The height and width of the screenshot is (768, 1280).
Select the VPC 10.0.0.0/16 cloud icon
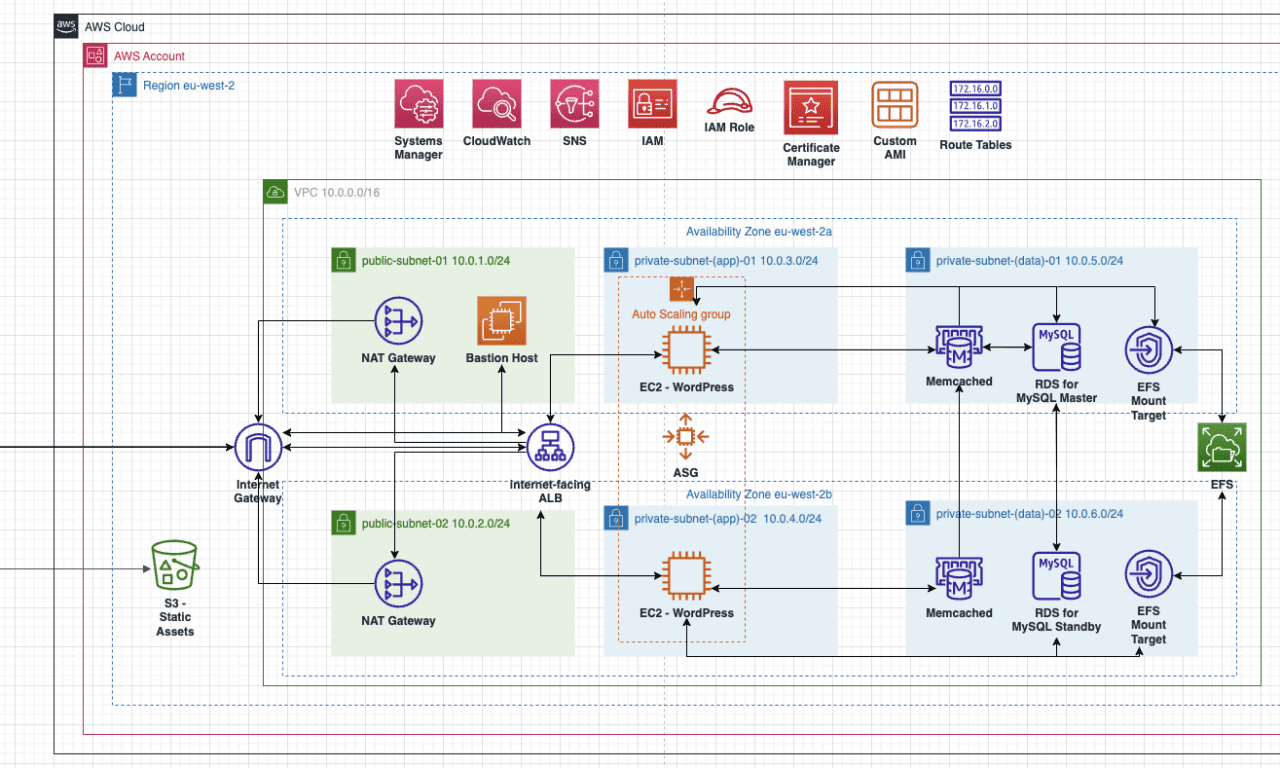pos(275,191)
